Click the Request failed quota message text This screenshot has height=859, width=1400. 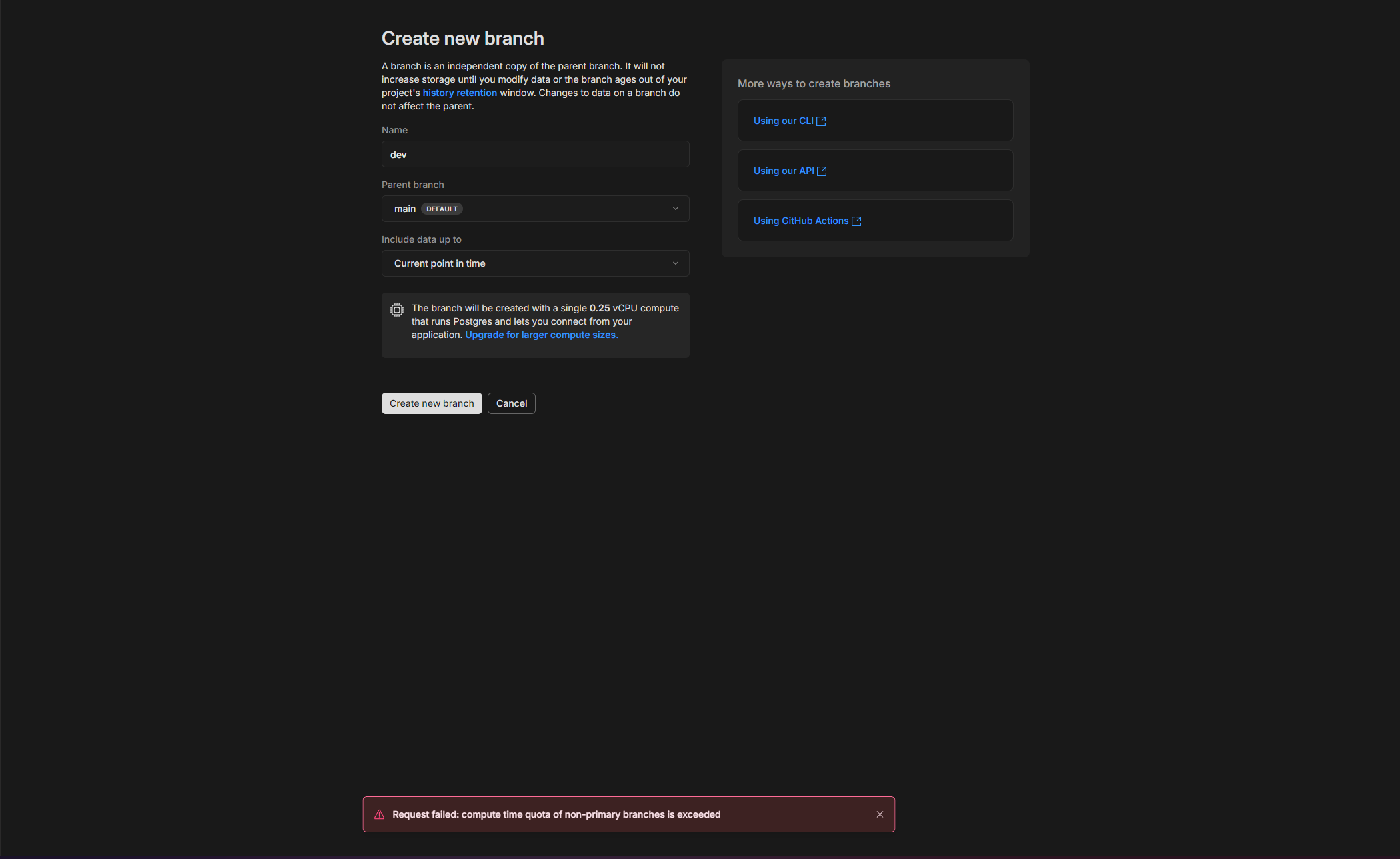pyautogui.click(x=556, y=814)
